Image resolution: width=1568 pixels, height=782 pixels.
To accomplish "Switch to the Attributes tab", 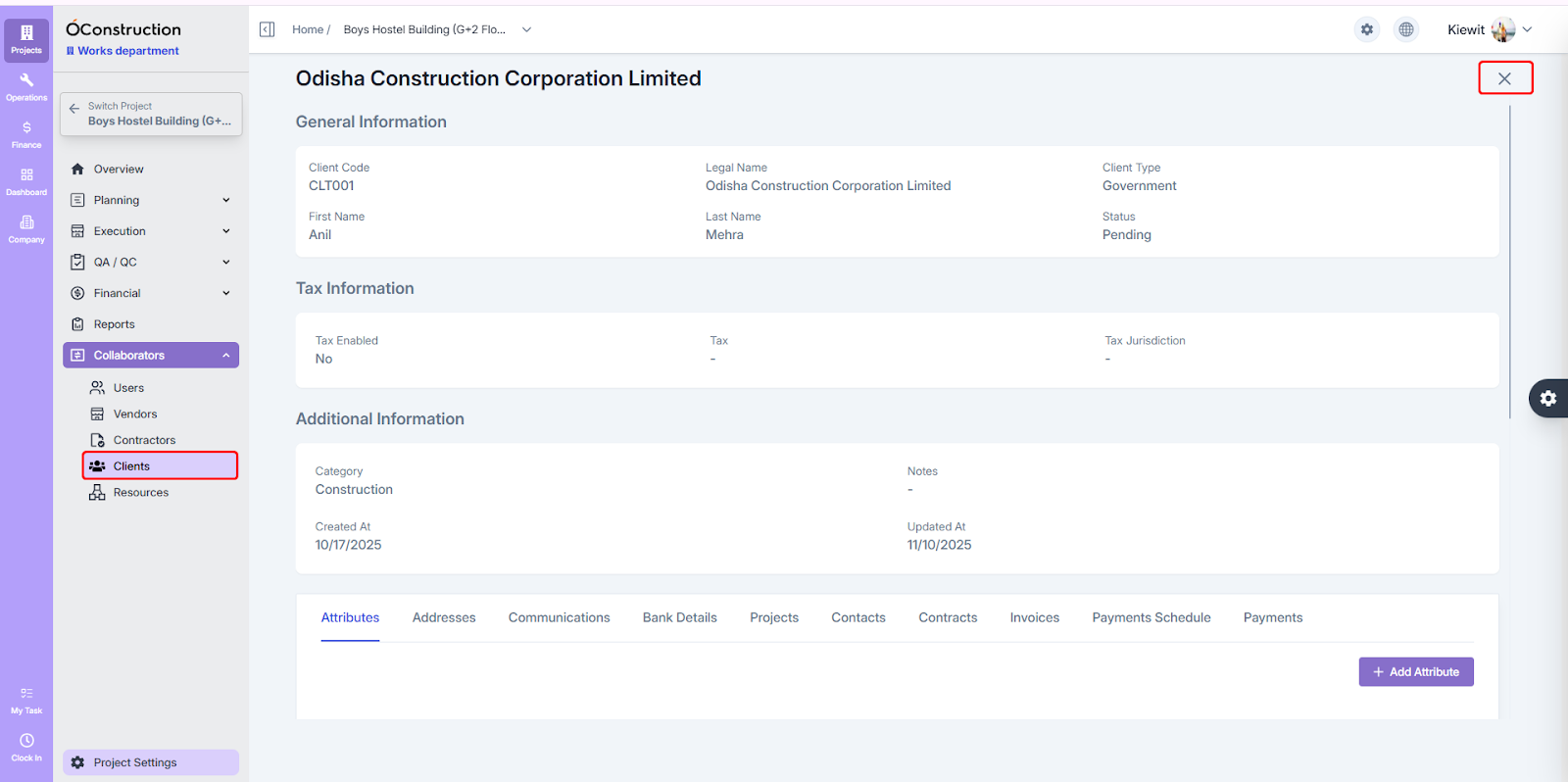I will [x=350, y=617].
